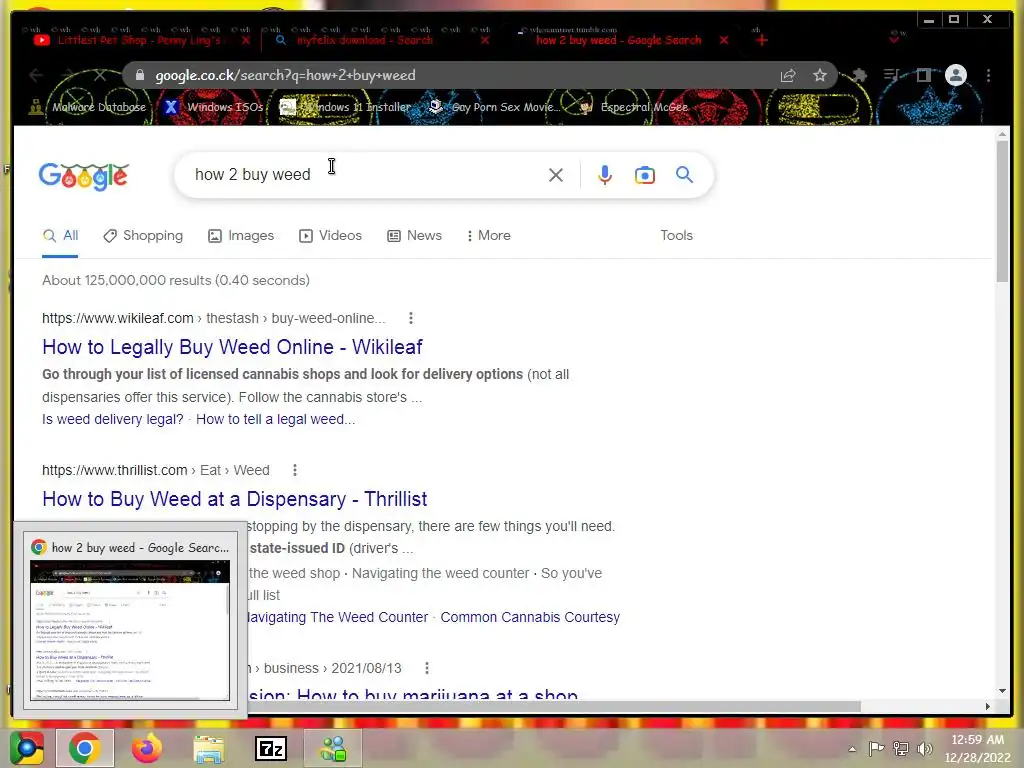Open a new tab with the plus button

coord(761,40)
